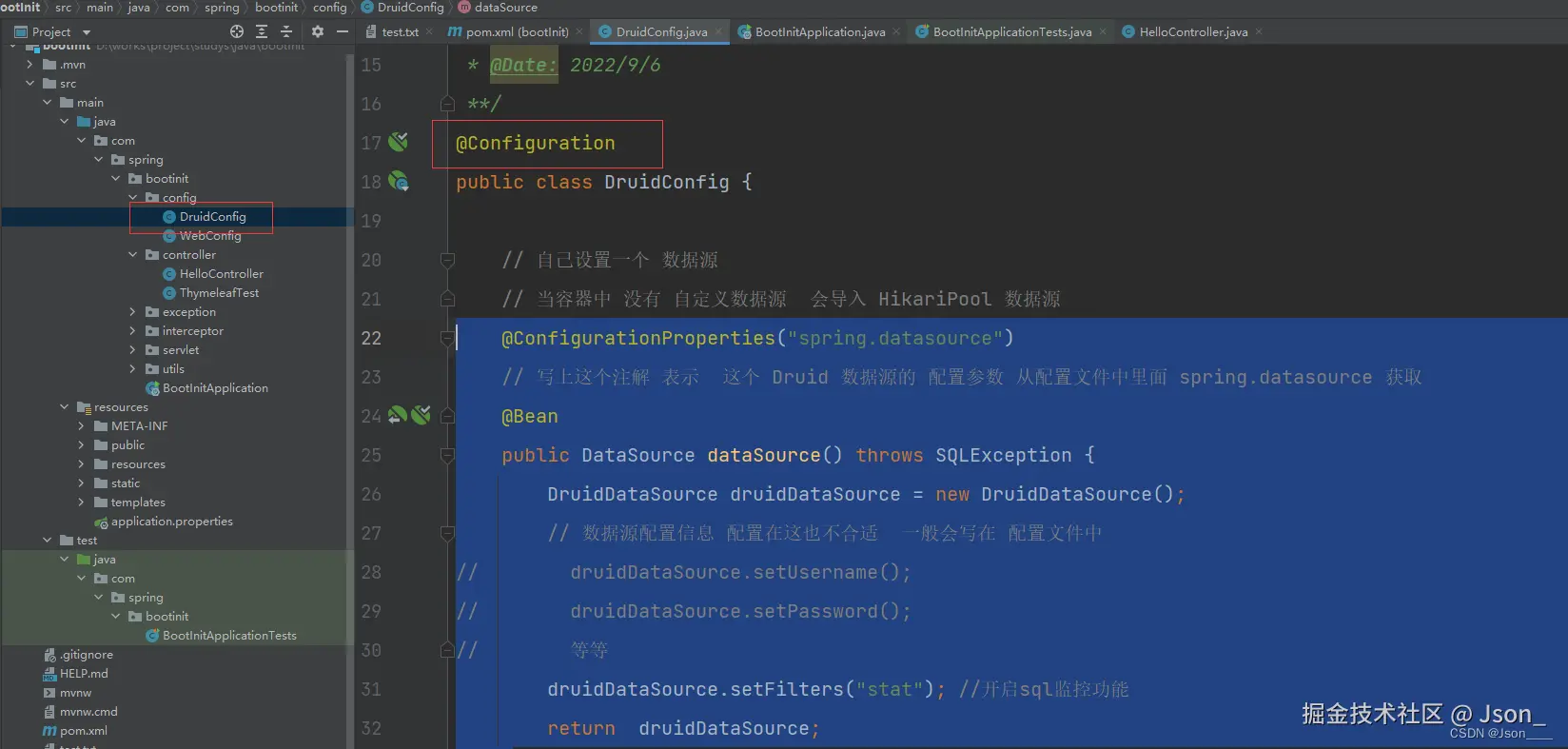Image resolution: width=1568 pixels, height=749 pixels.
Task: Expand the META-INF folder
Action: point(82,426)
